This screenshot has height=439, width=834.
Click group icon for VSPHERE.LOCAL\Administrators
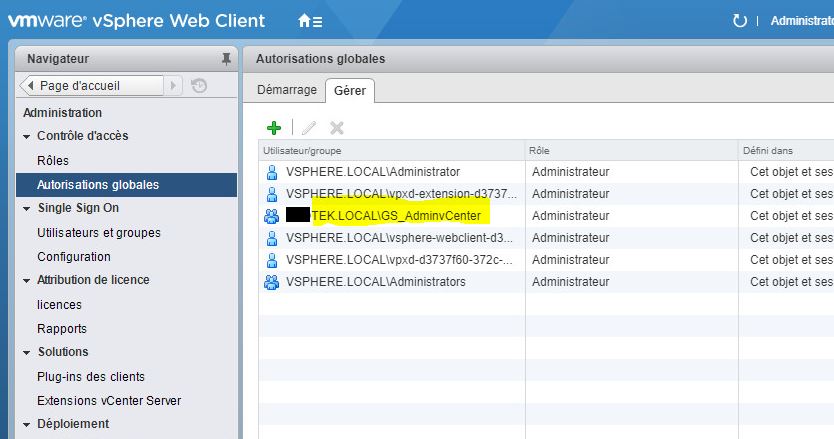coord(271,282)
